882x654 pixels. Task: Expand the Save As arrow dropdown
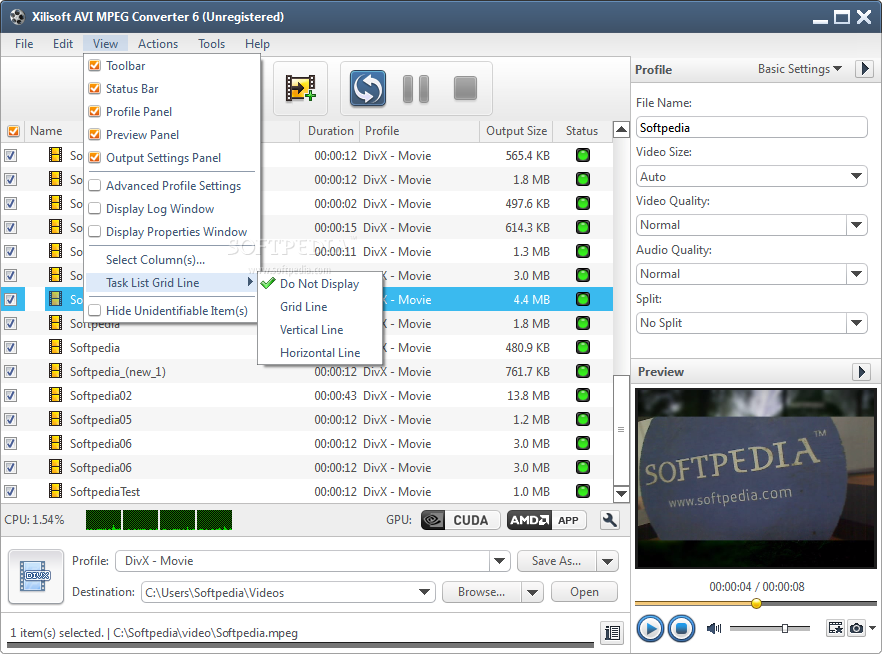point(608,561)
